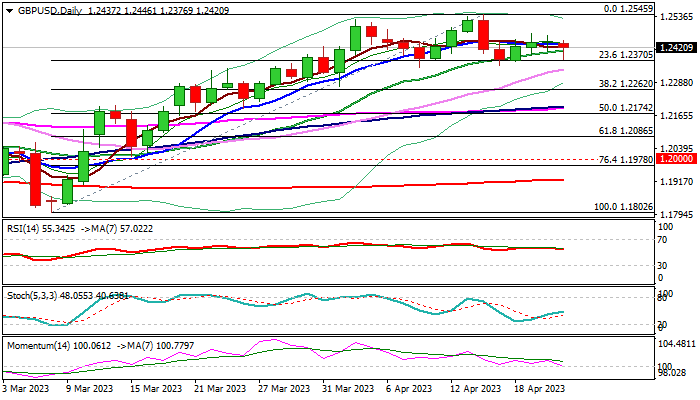
Task: Click the 9 Mar 2023 date label
Action: (x=89, y=389)
